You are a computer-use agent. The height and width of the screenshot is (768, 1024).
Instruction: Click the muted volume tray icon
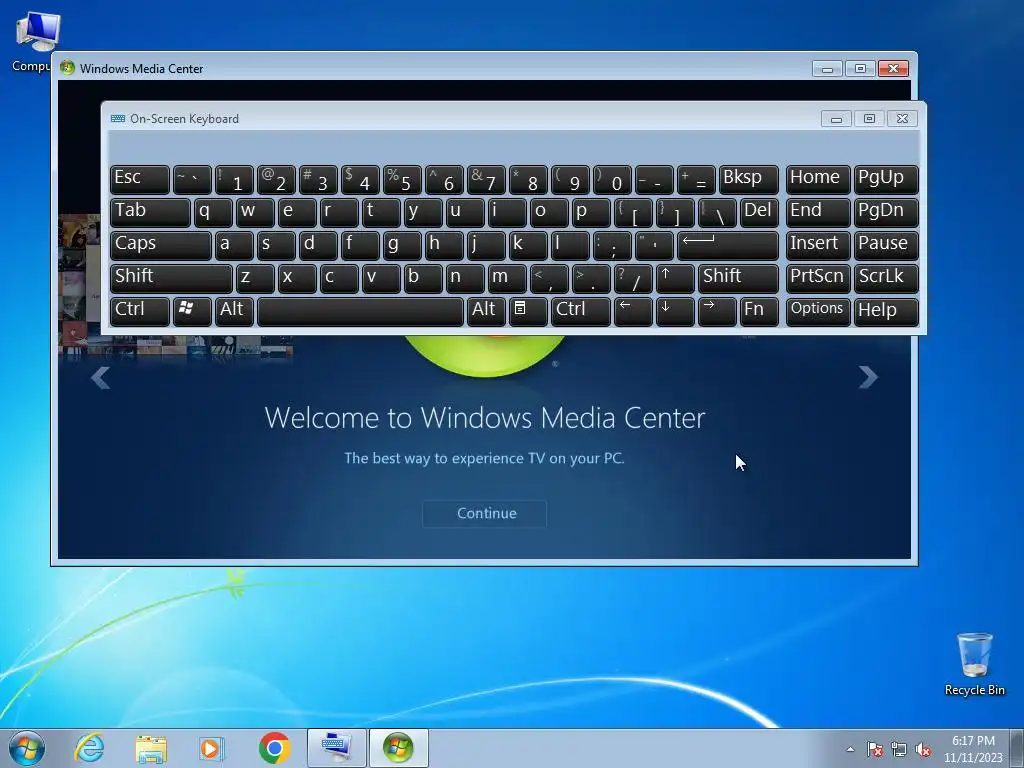click(923, 749)
